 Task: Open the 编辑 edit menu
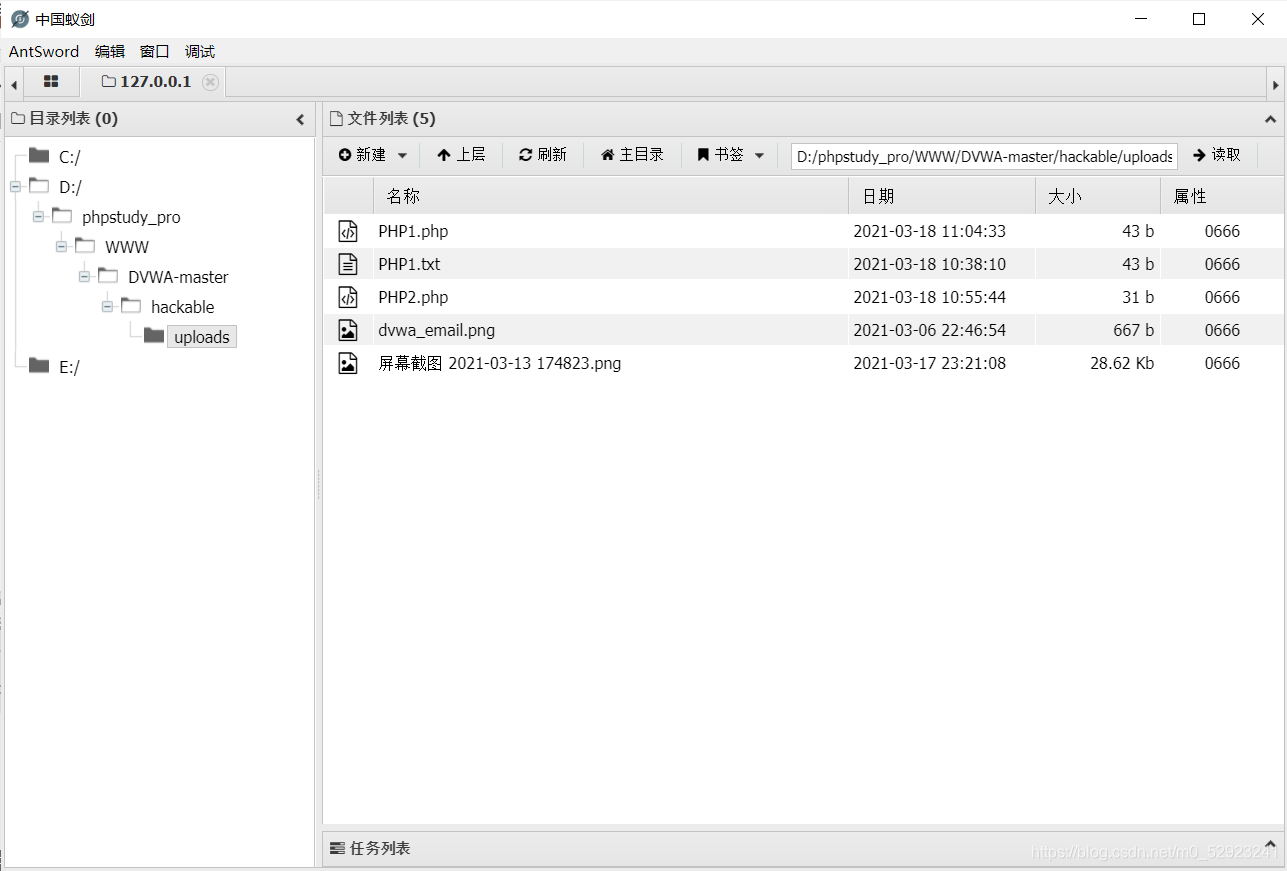[110, 52]
